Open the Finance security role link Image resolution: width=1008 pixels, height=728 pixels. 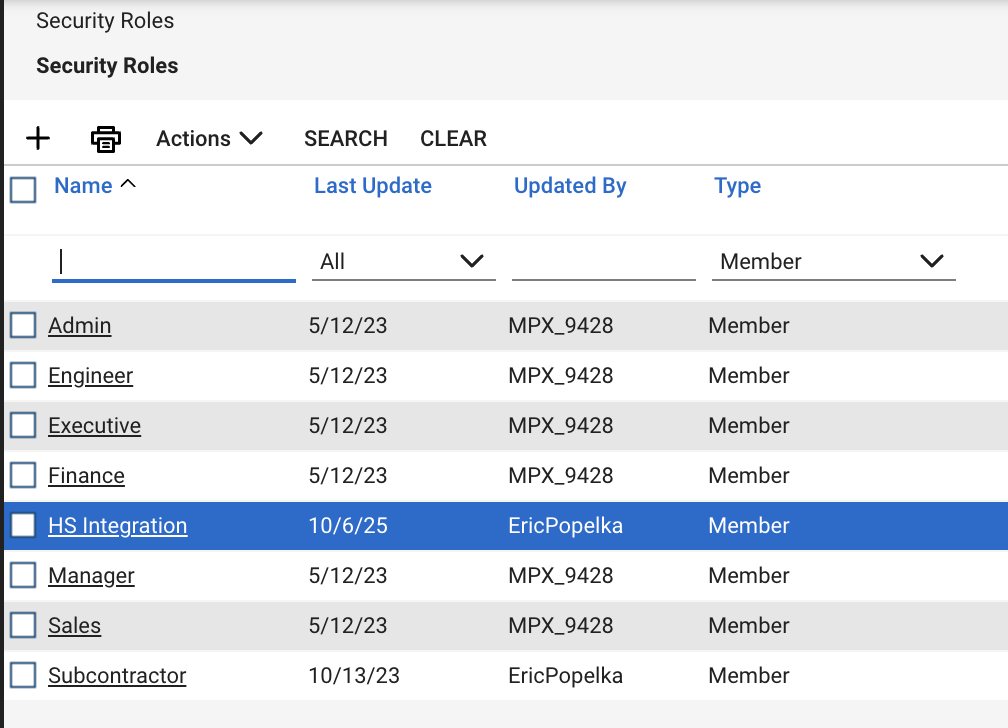tap(86, 475)
